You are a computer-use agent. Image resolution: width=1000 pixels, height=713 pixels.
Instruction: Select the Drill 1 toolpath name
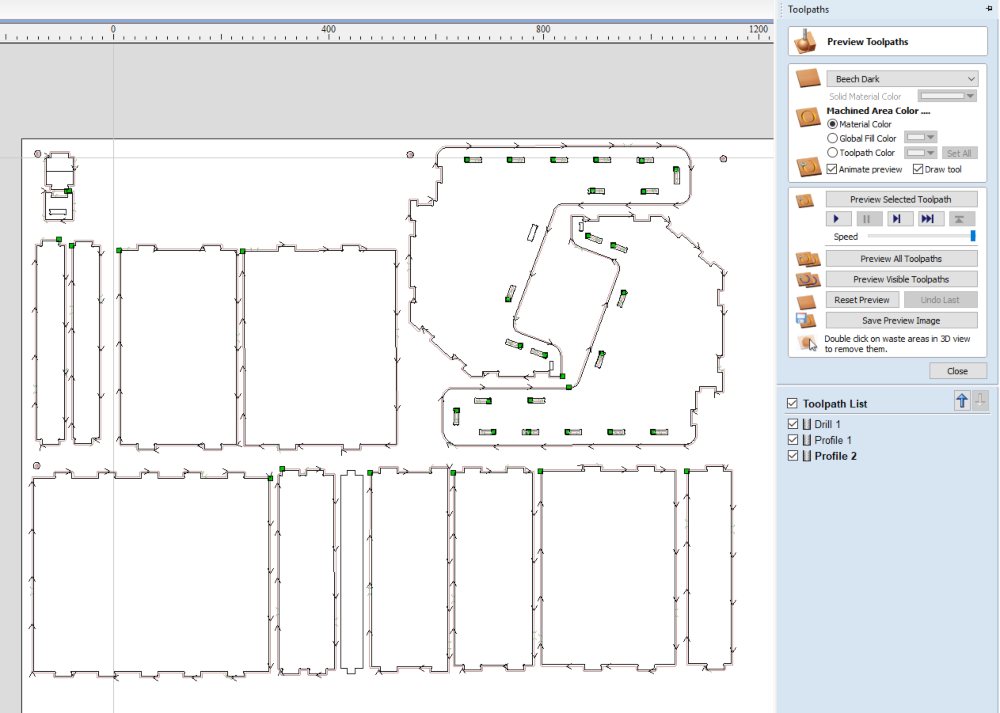click(x=827, y=424)
